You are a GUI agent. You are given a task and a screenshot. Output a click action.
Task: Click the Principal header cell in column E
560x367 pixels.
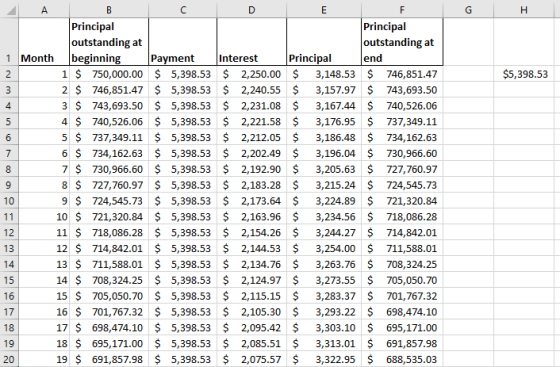[x=324, y=42]
